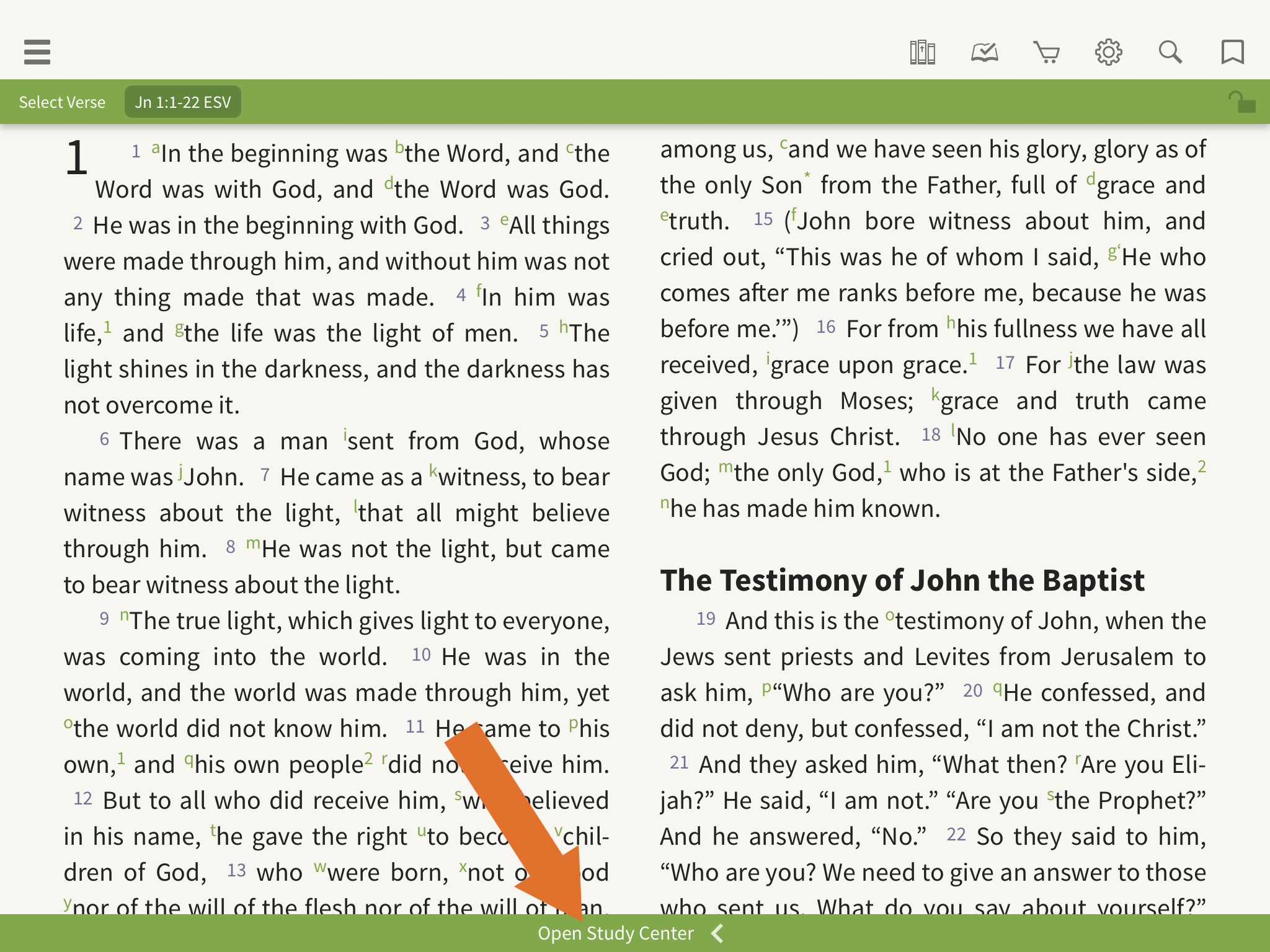Tap verse number 19
Image resolution: width=1270 pixels, height=952 pixels.
706,619
